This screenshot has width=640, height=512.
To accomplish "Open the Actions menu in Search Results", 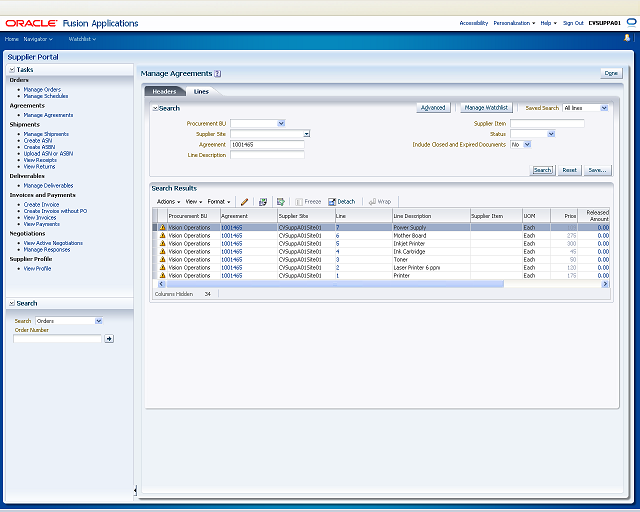I will (x=169, y=202).
